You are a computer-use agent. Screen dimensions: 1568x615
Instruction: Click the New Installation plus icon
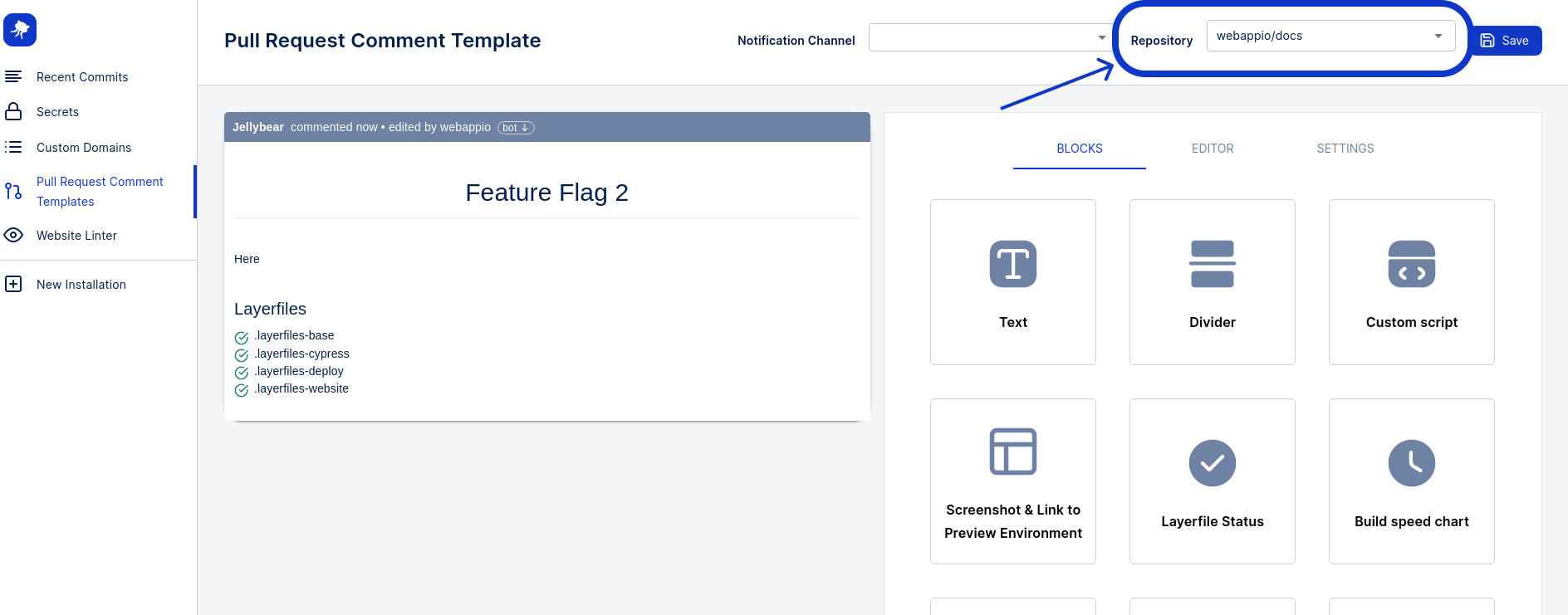pos(13,284)
